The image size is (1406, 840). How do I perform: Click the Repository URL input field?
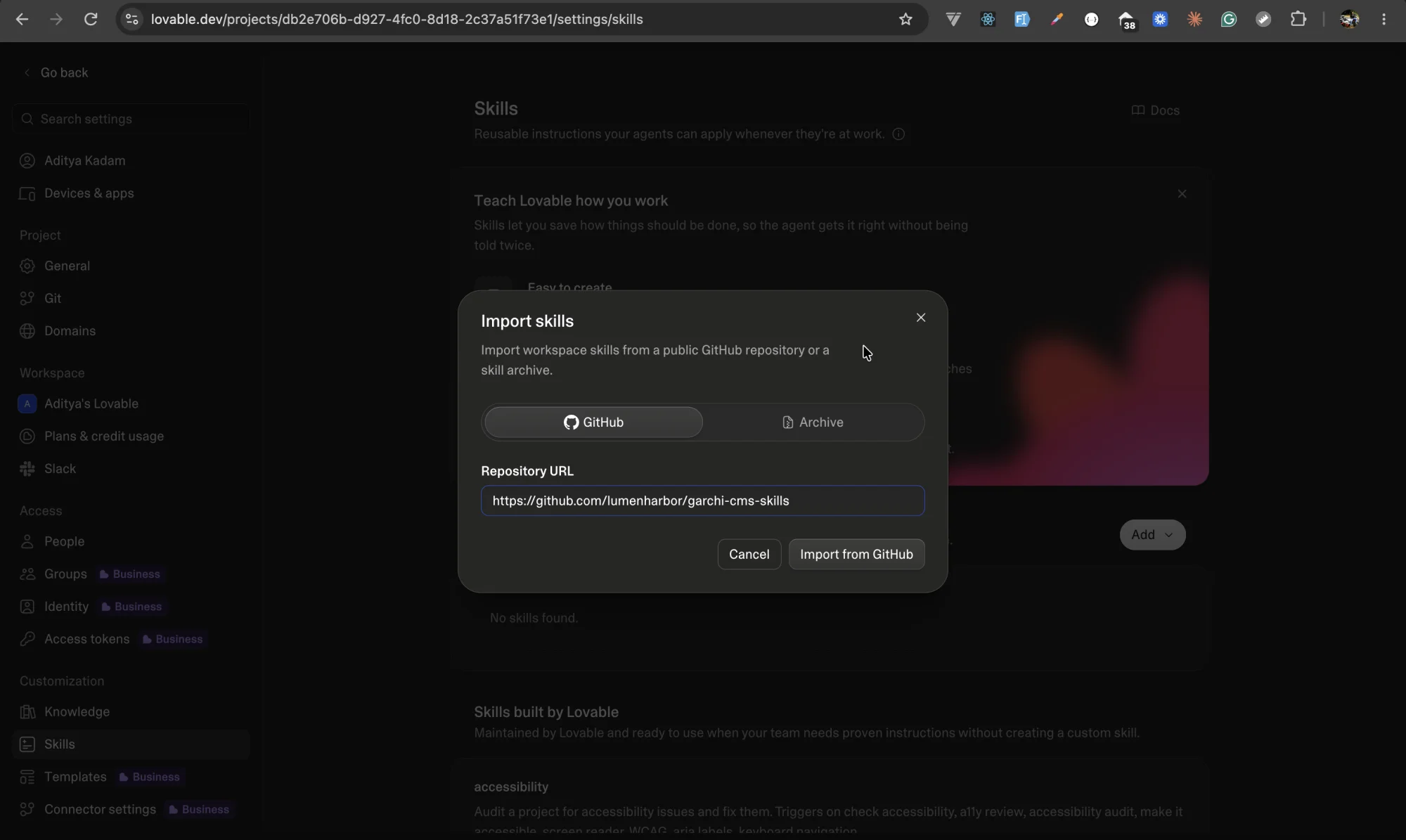coord(702,500)
